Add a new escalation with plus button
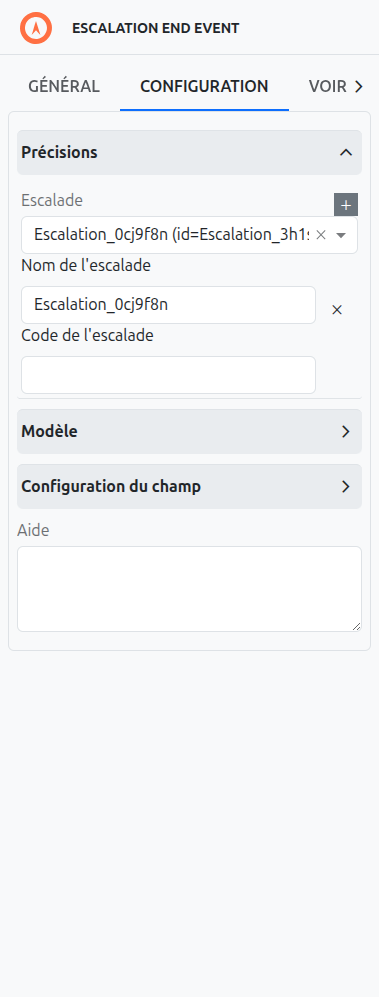Screen dimensions: 379x997 (x=346, y=205)
